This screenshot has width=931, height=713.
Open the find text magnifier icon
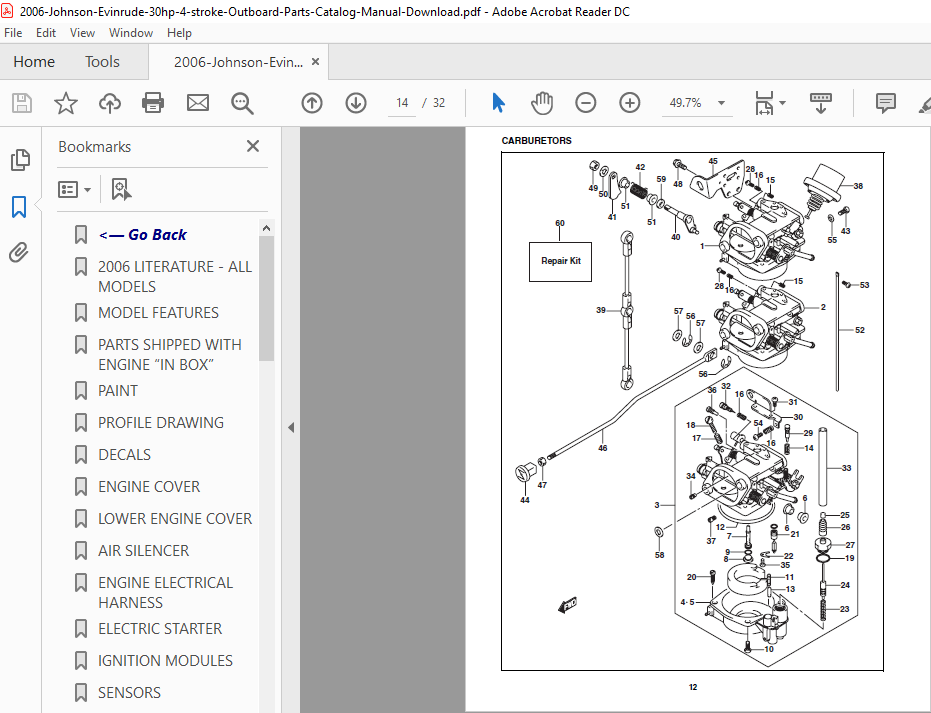pos(242,103)
